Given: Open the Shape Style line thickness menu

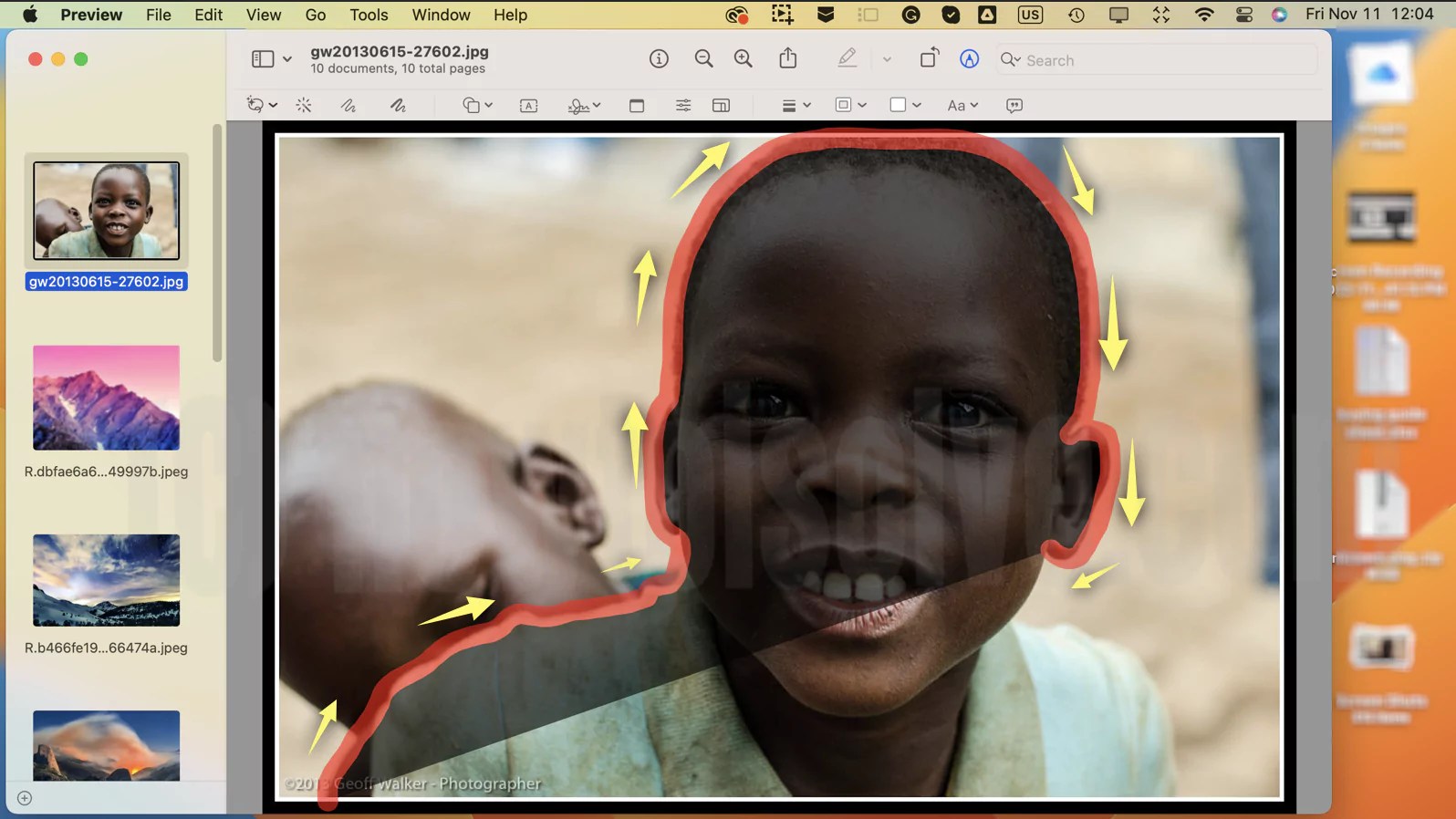Looking at the screenshot, I should [x=796, y=106].
